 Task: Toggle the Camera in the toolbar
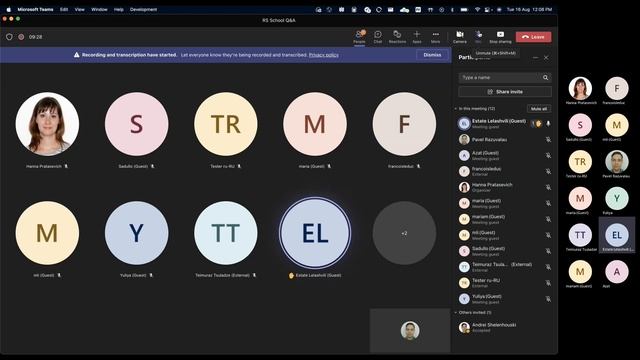point(460,36)
